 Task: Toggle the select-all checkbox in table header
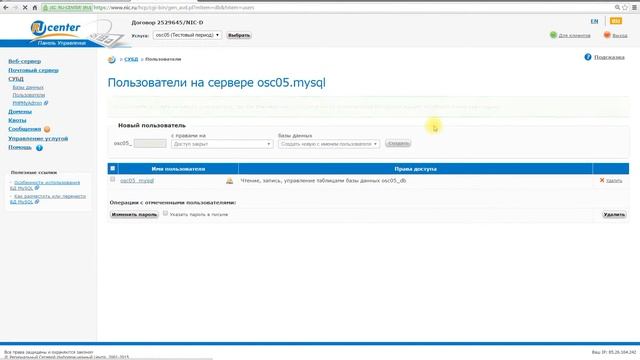113,168
